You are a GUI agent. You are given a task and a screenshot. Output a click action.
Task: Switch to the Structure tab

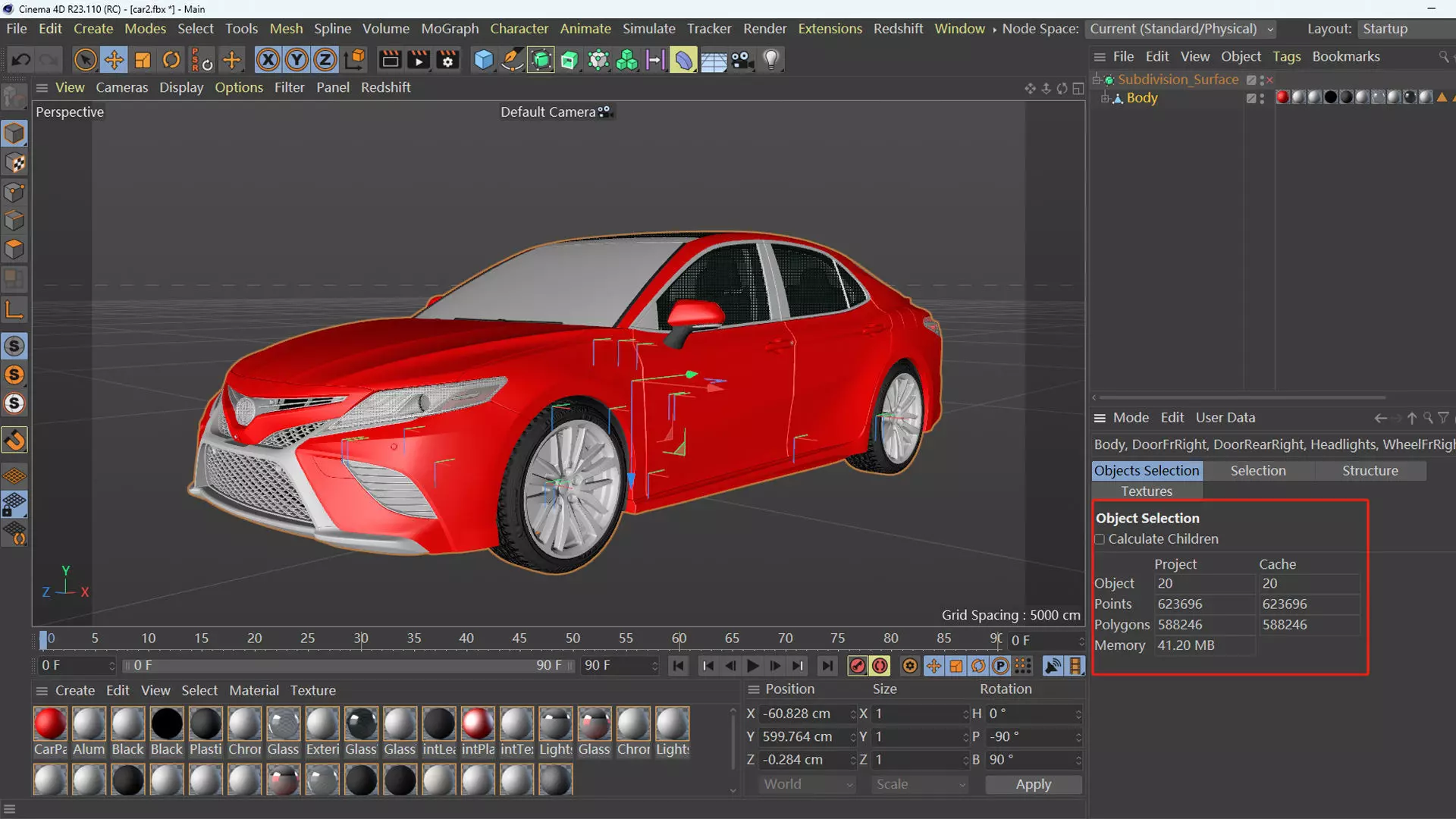(x=1370, y=471)
